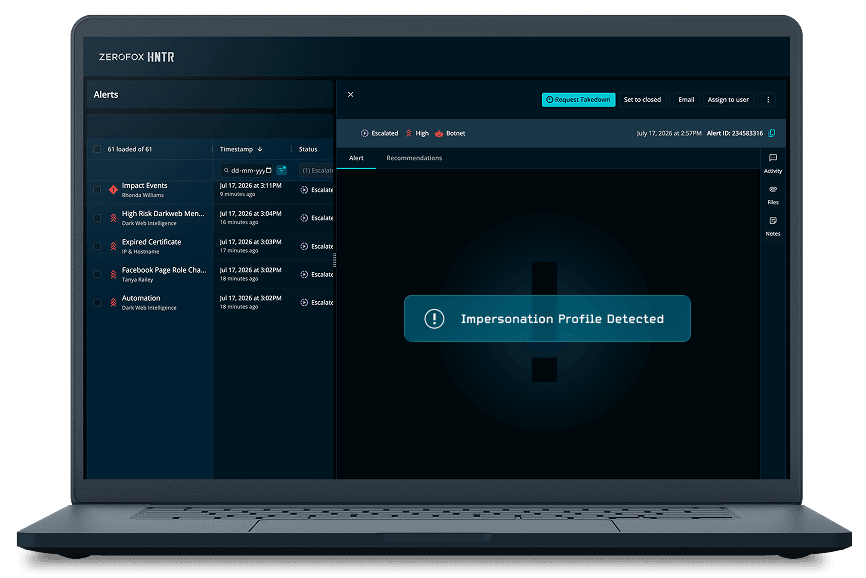Open the Automation alert
The height and width of the screenshot is (578, 866).
tap(141, 298)
